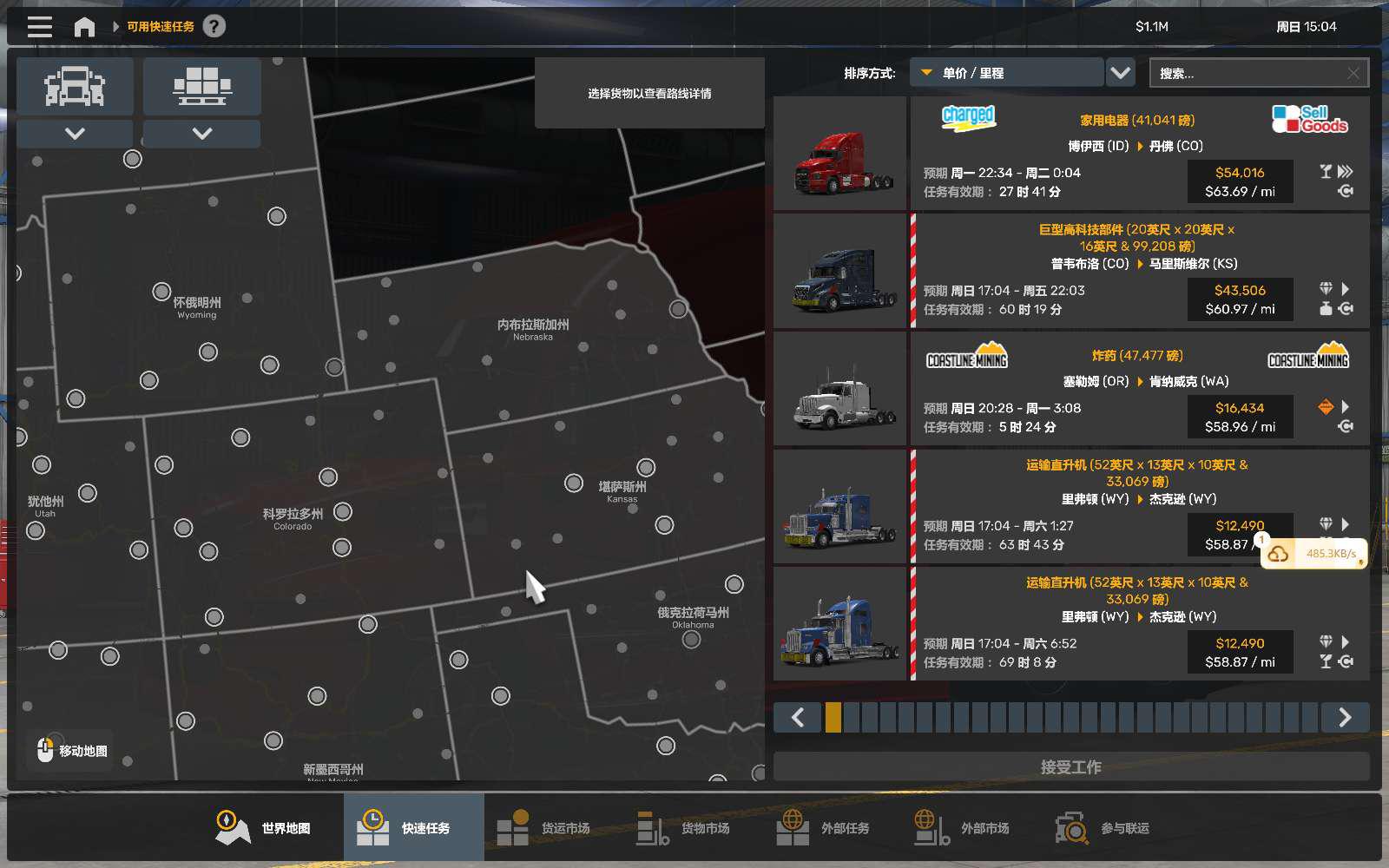
Task: Select the first highlighted page indicator
Action: click(x=833, y=717)
